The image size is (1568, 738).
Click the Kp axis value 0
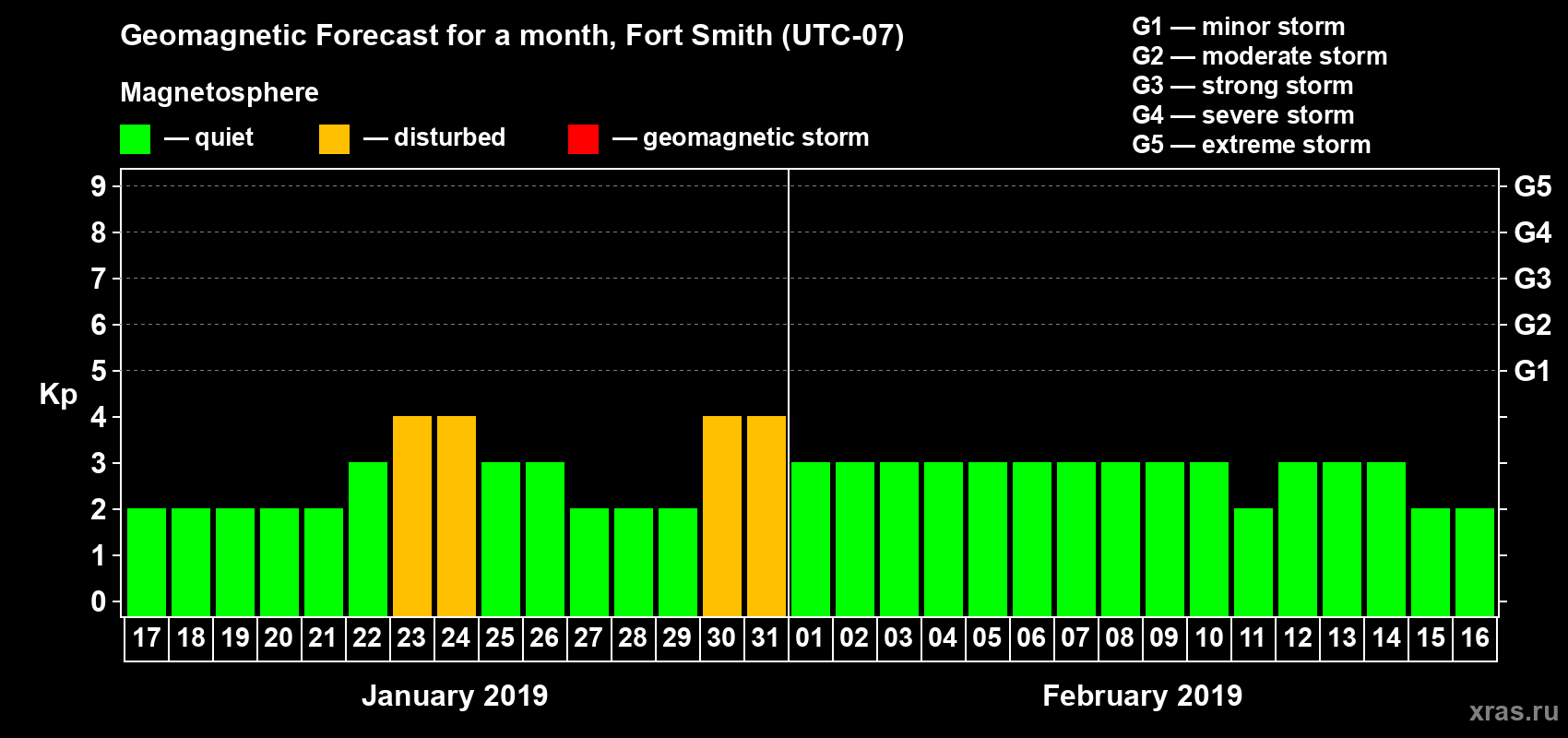99,601
